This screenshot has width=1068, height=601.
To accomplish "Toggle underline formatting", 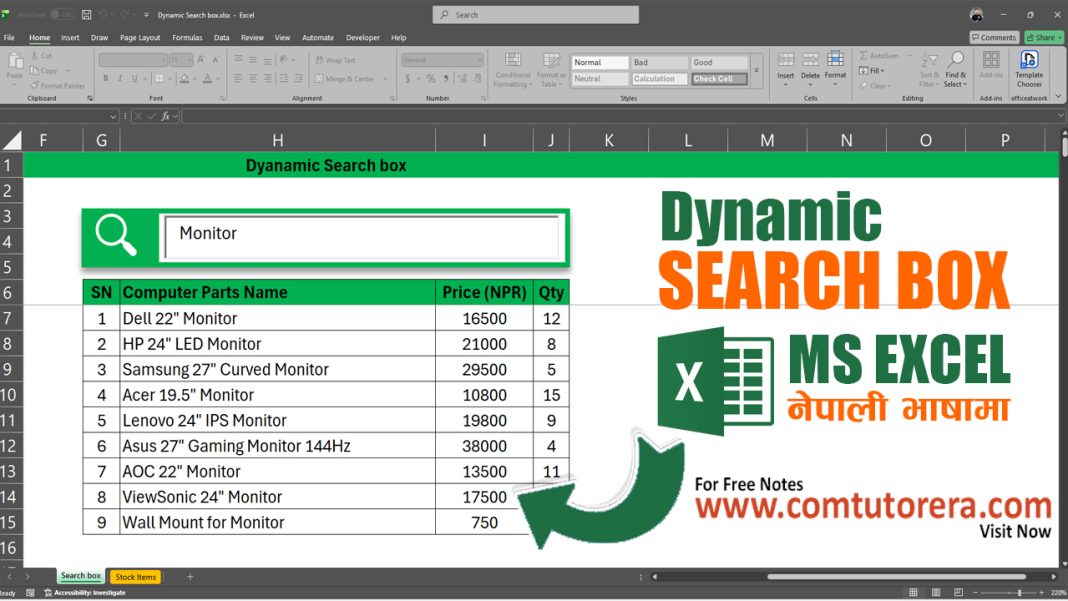I will click(x=133, y=78).
